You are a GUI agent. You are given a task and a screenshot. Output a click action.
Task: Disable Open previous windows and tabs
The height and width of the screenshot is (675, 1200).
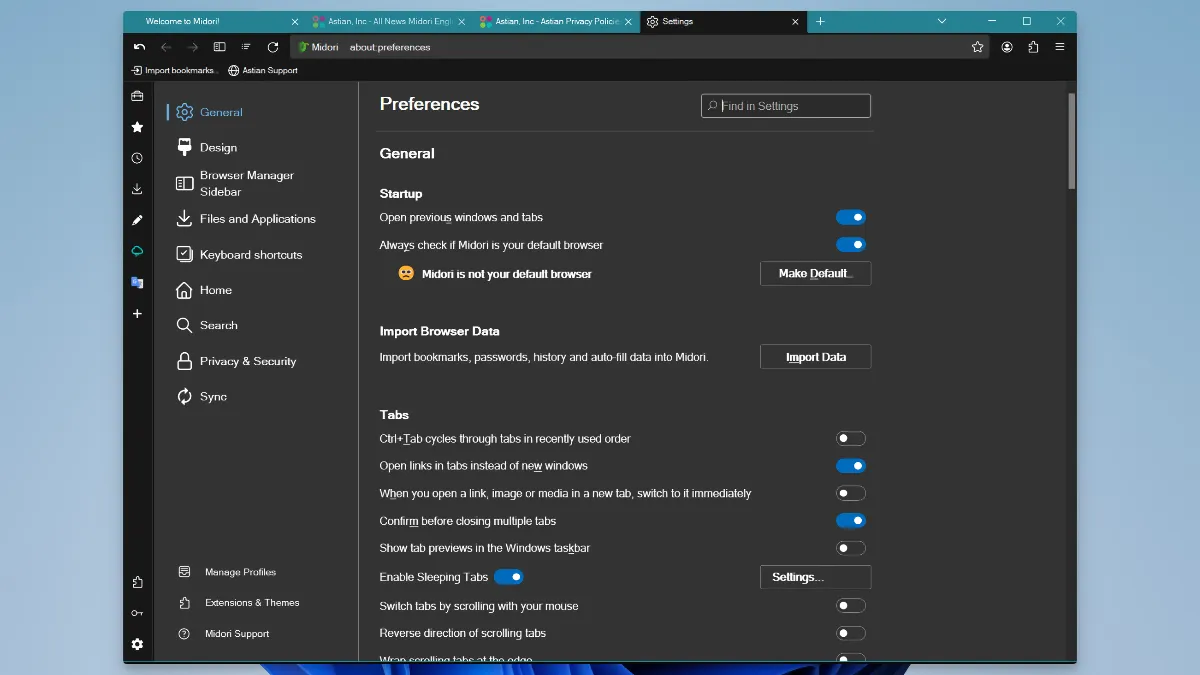(x=850, y=217)
